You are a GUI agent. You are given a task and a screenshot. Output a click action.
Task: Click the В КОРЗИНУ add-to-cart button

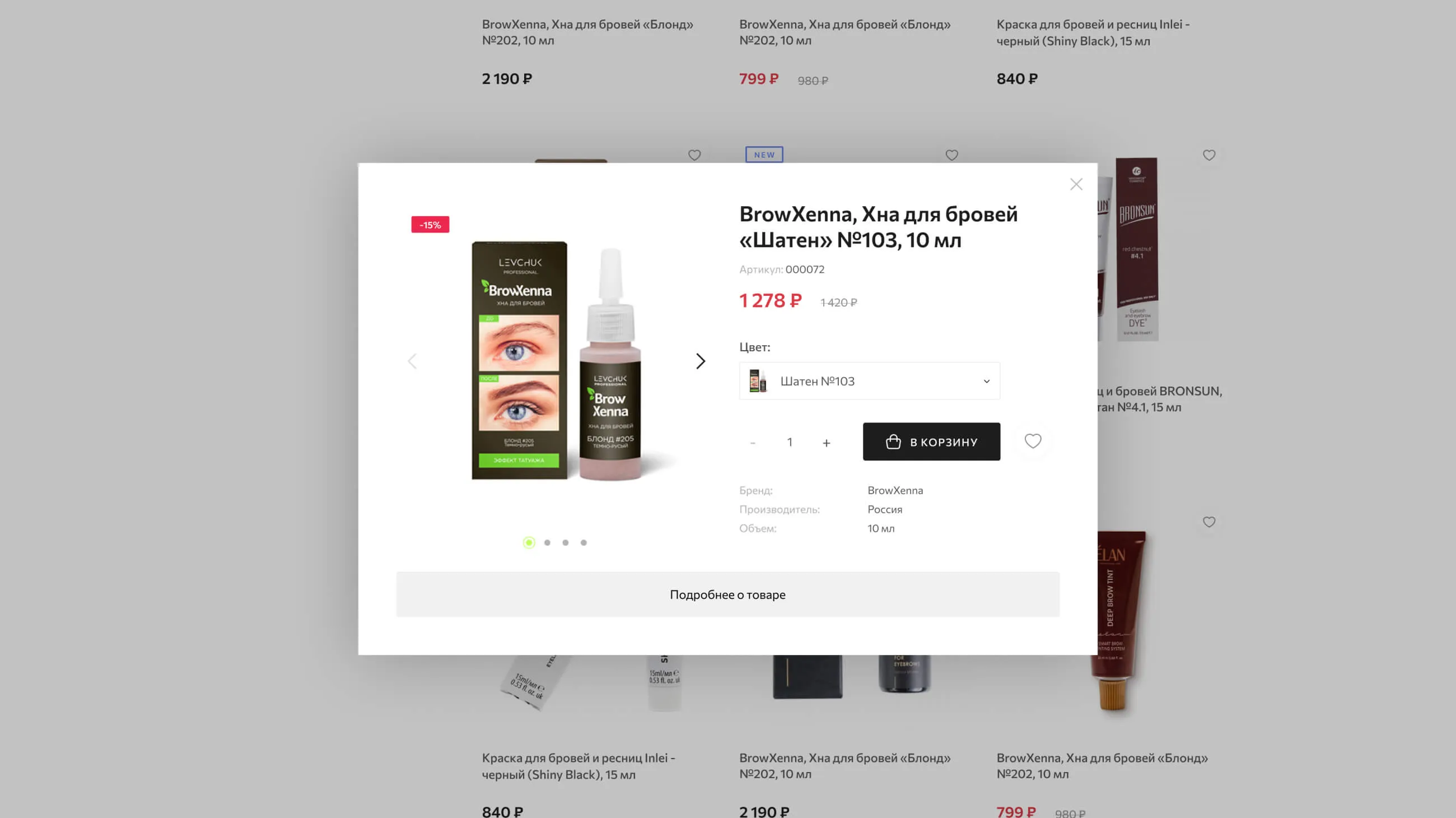(x=931, y=441)
